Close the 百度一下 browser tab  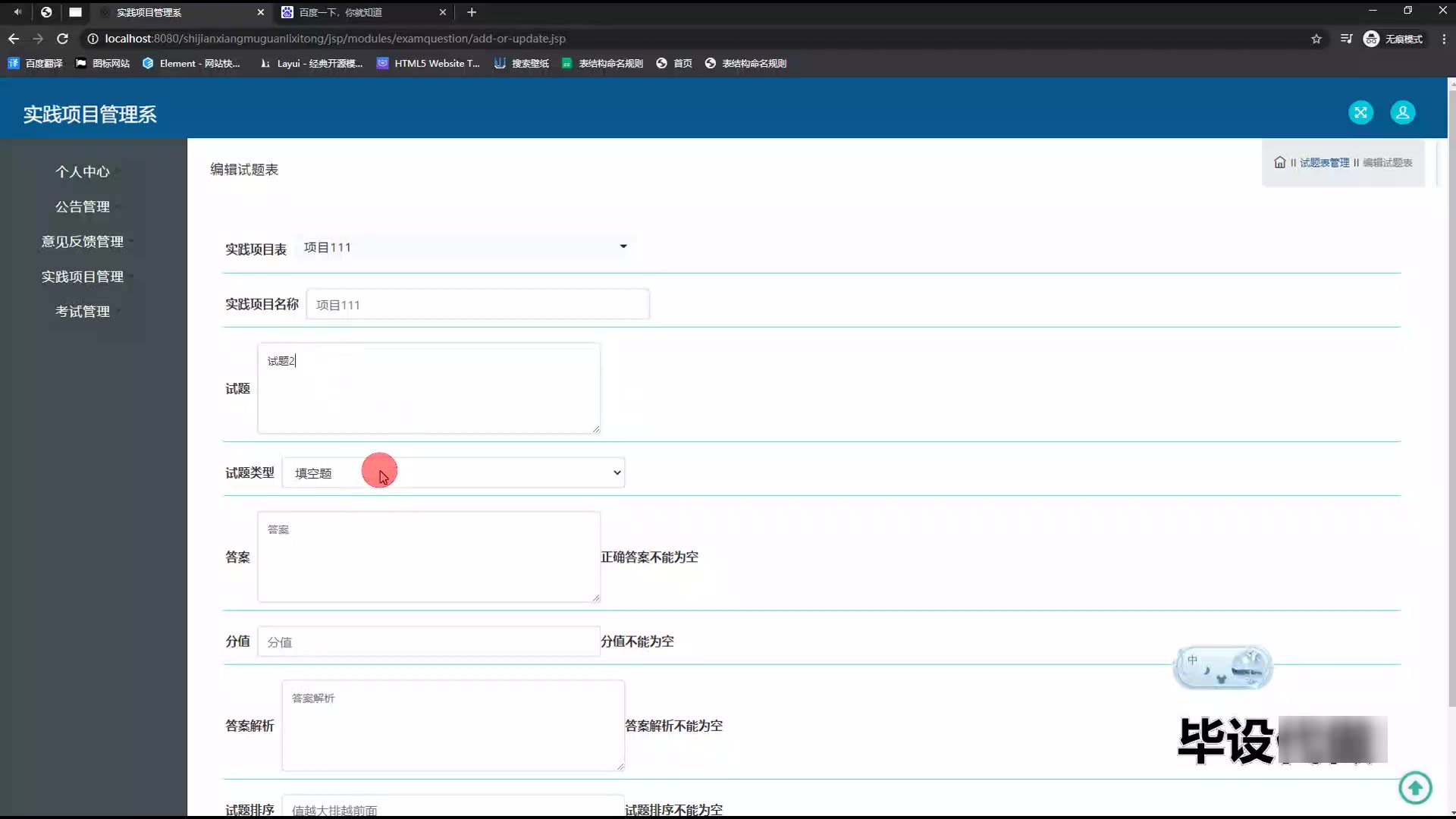click(443, 12)
